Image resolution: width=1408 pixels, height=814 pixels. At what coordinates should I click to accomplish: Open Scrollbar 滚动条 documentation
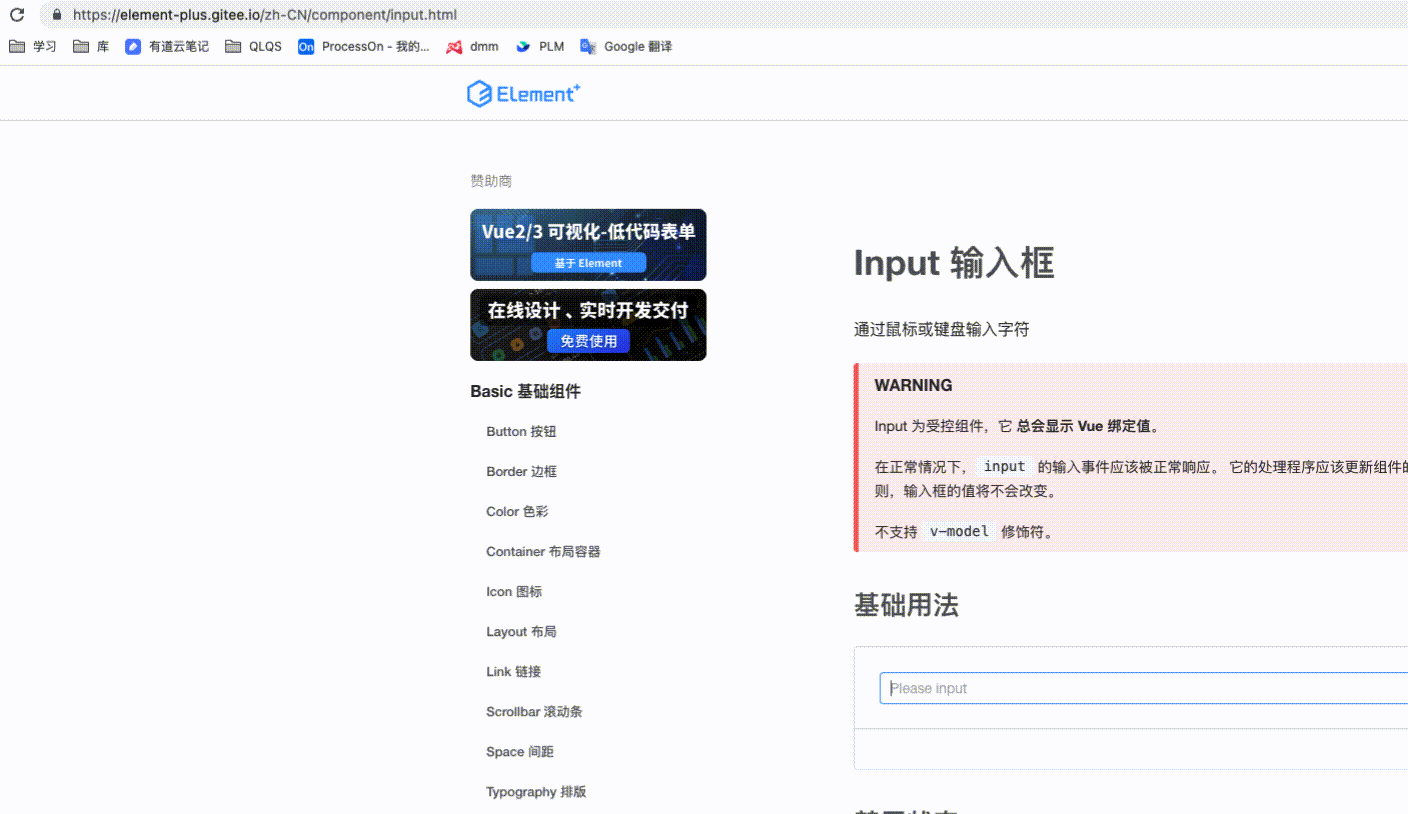coord(534,711)
